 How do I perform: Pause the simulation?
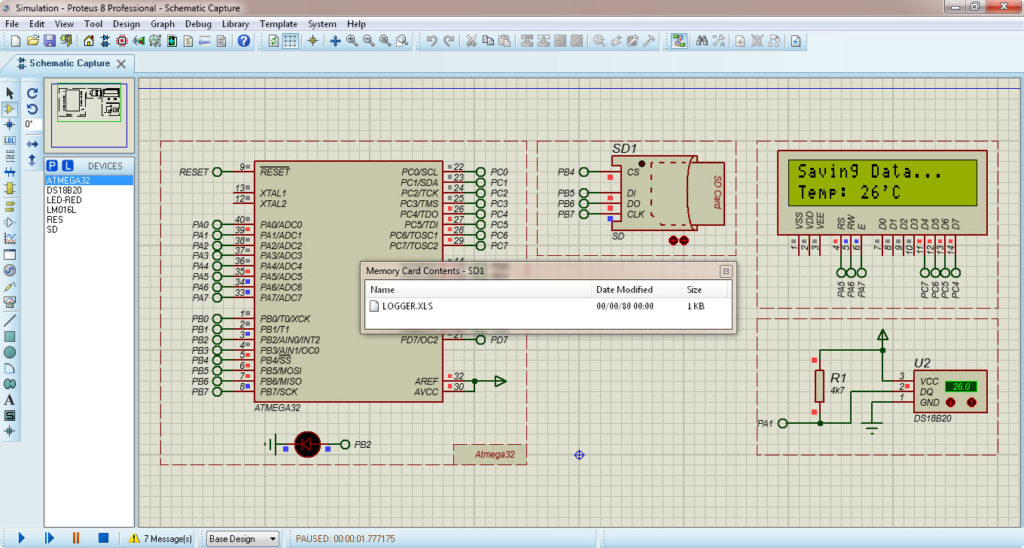(76, 538)
